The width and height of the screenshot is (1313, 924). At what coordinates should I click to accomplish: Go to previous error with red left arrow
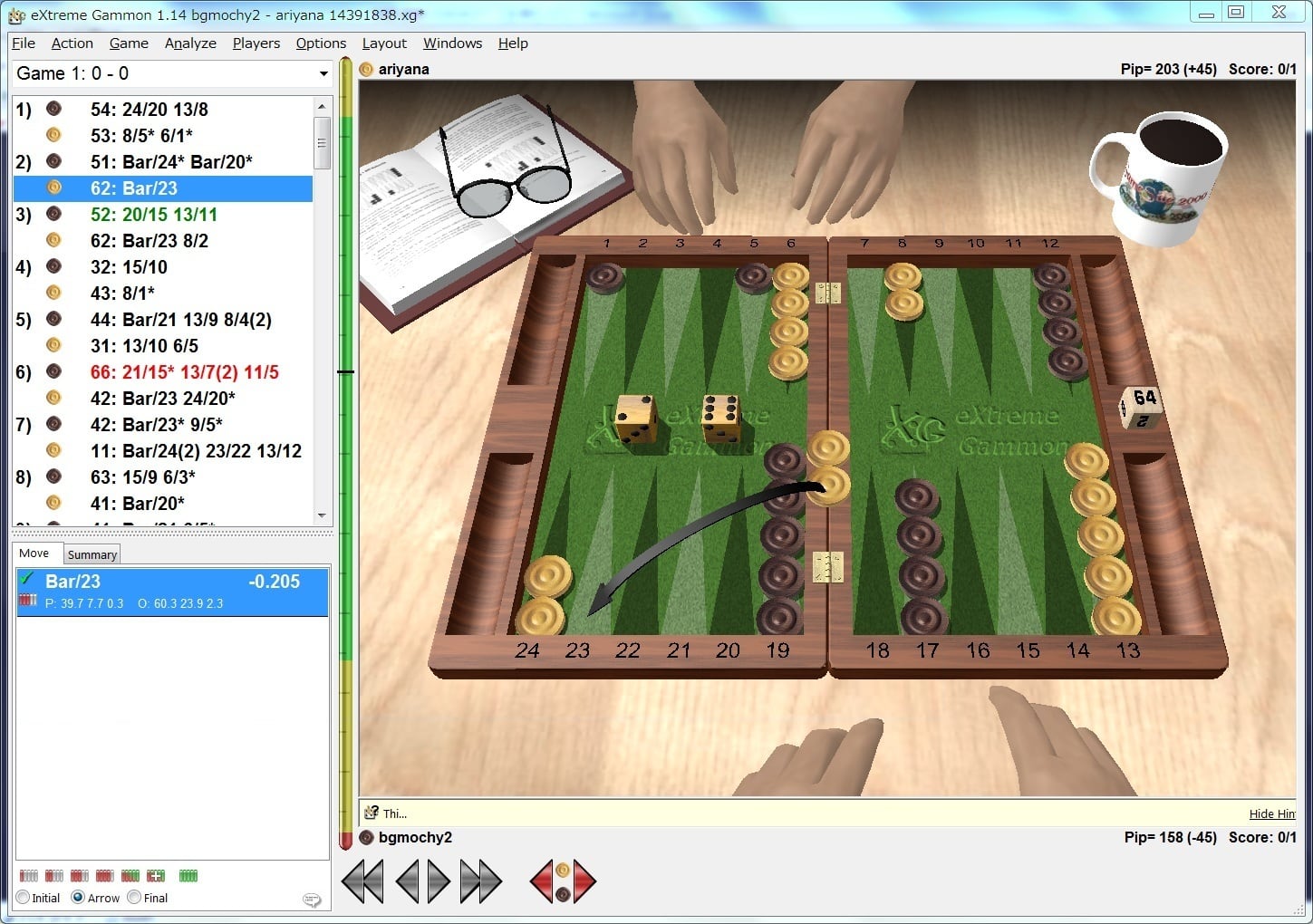click(x=541, y=881)
